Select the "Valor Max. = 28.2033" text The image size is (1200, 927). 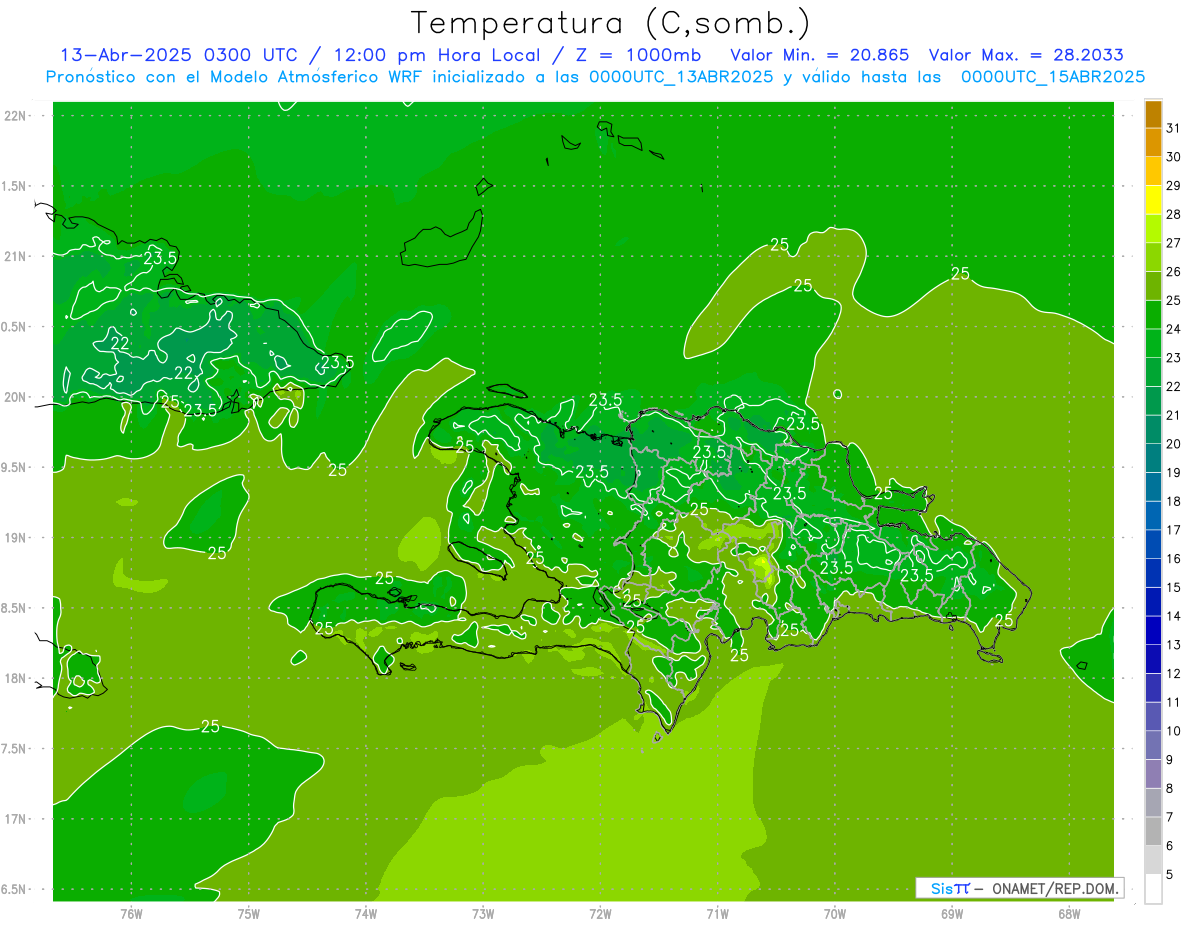point(1026,55)
